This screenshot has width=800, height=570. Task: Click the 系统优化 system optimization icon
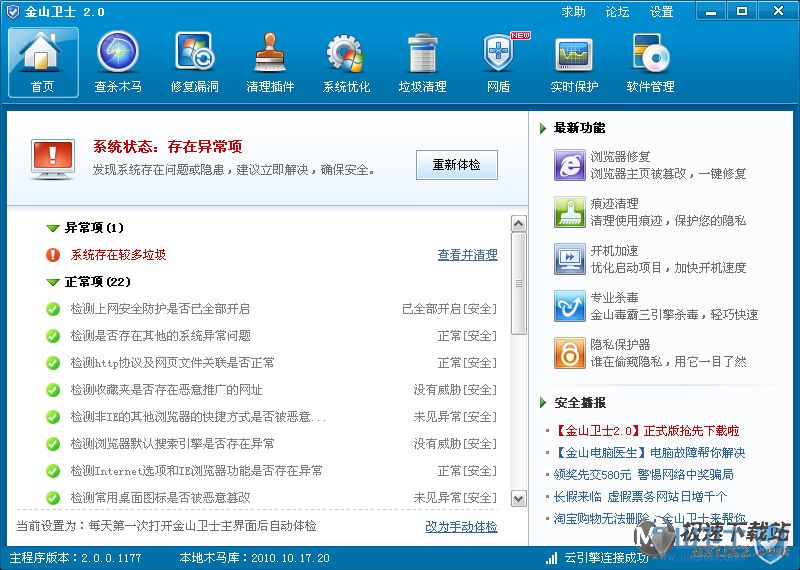point(346,53)
